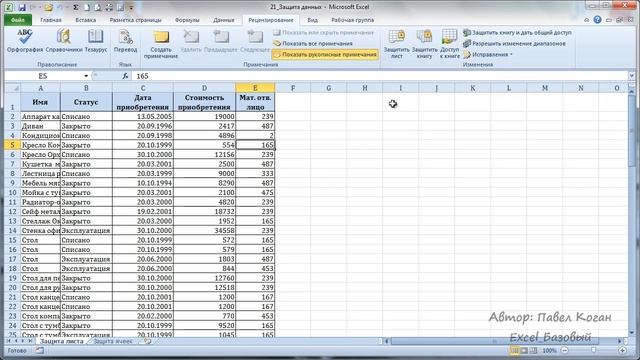
Task: Open Excel Help question mark icon
Action: click(x=597, y=20)
